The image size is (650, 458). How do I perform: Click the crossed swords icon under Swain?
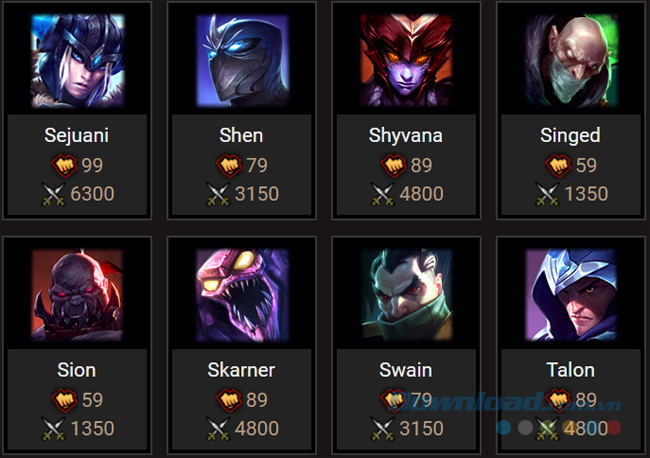pos(382,429)
